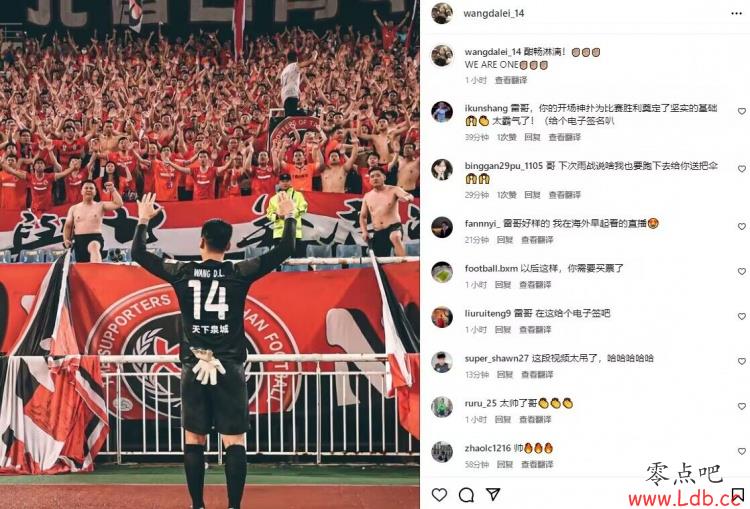This screenshot has width=750, height=509.
Task: Like binggan29pu_1105's comment
Action: pos(741,169)
